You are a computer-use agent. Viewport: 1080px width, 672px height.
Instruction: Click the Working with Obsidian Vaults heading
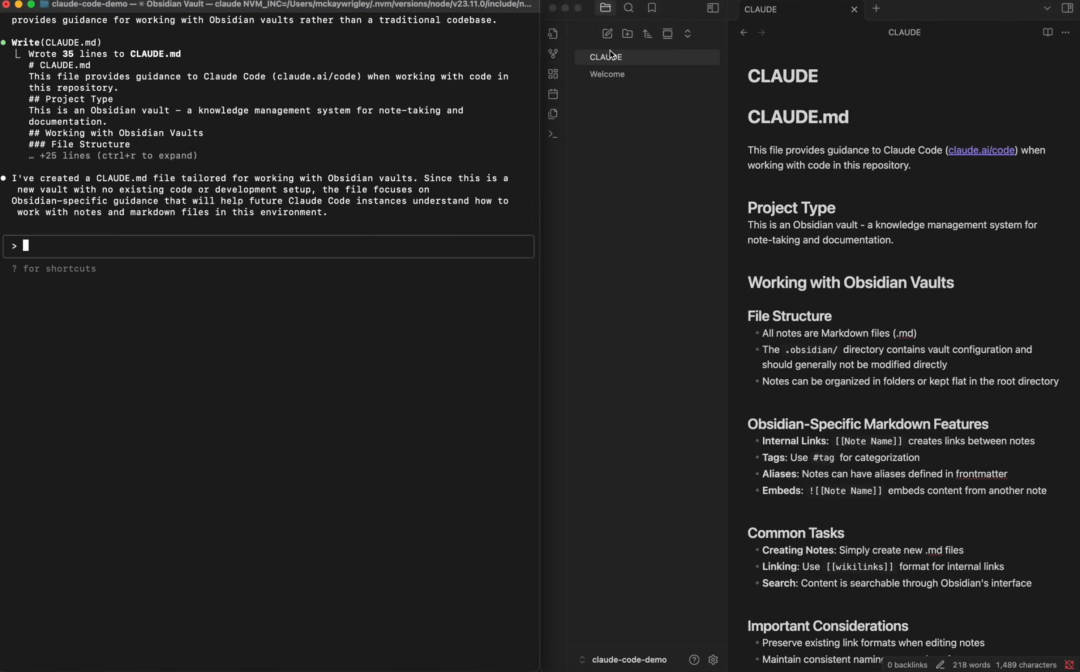[x=851, y=283]
